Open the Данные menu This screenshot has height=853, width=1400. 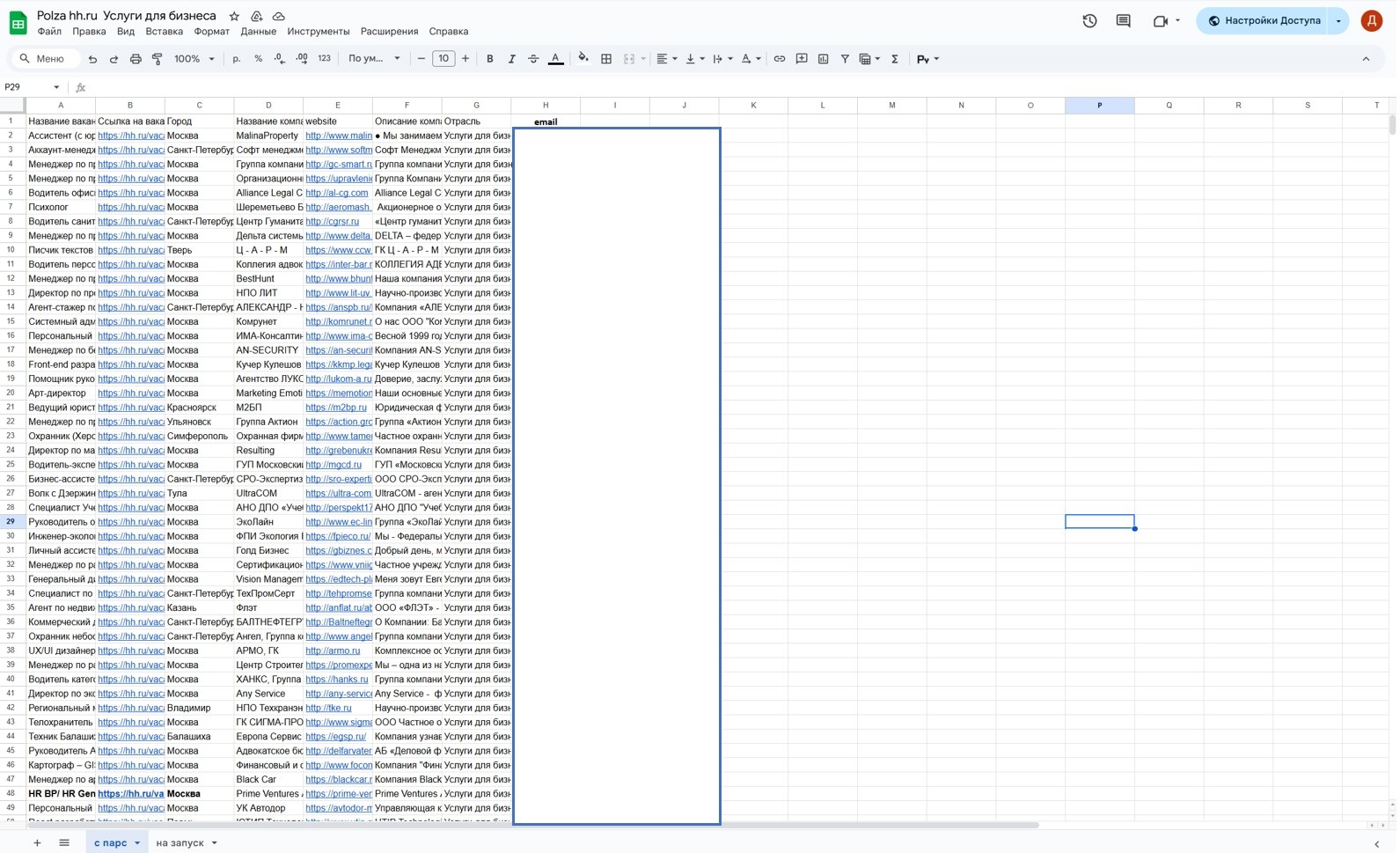point(258,32)
